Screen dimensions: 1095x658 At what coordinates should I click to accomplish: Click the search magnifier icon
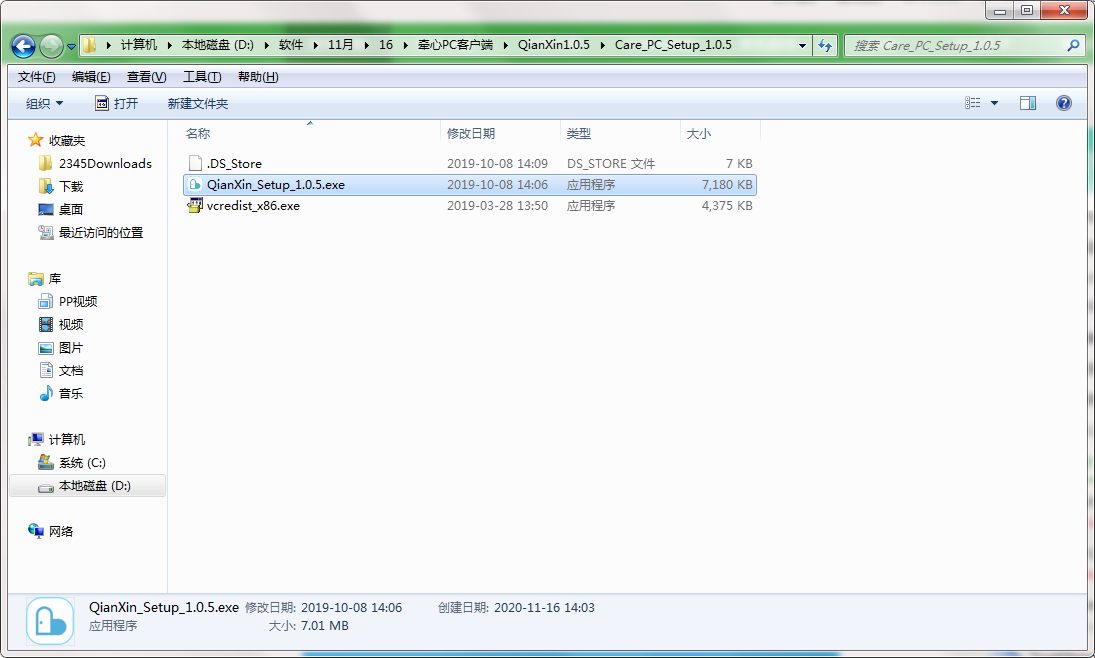[x=1073, y=45]
